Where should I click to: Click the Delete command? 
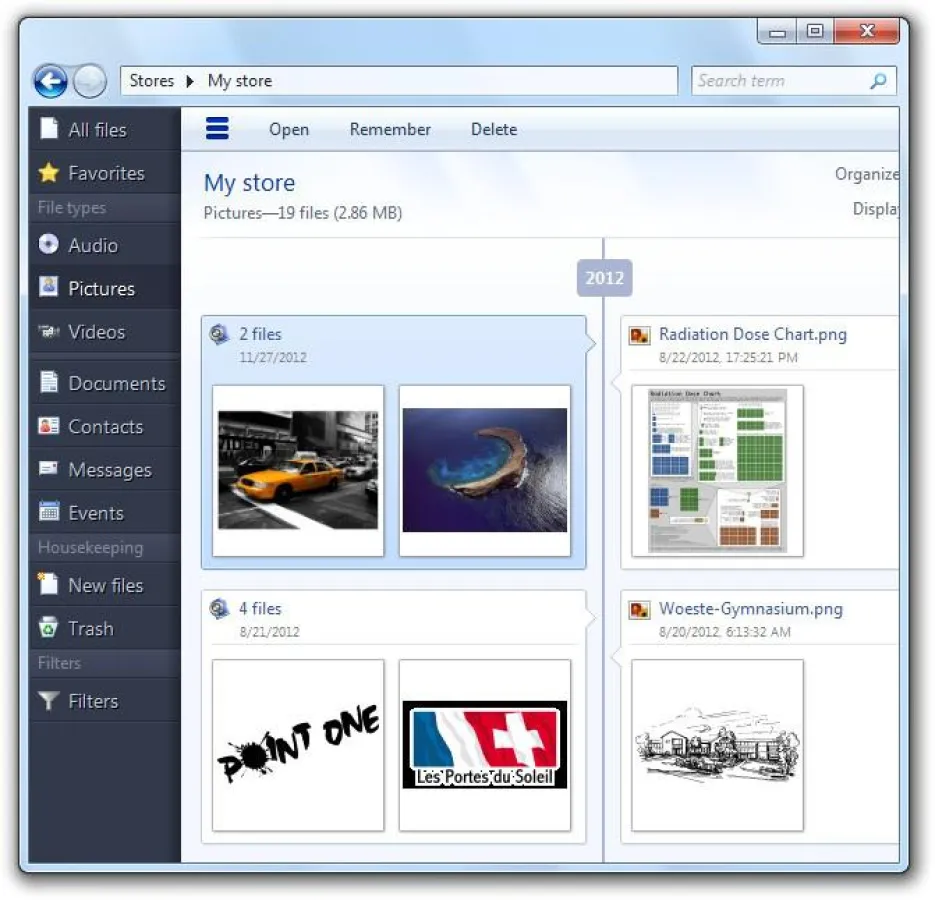(494, 129)
